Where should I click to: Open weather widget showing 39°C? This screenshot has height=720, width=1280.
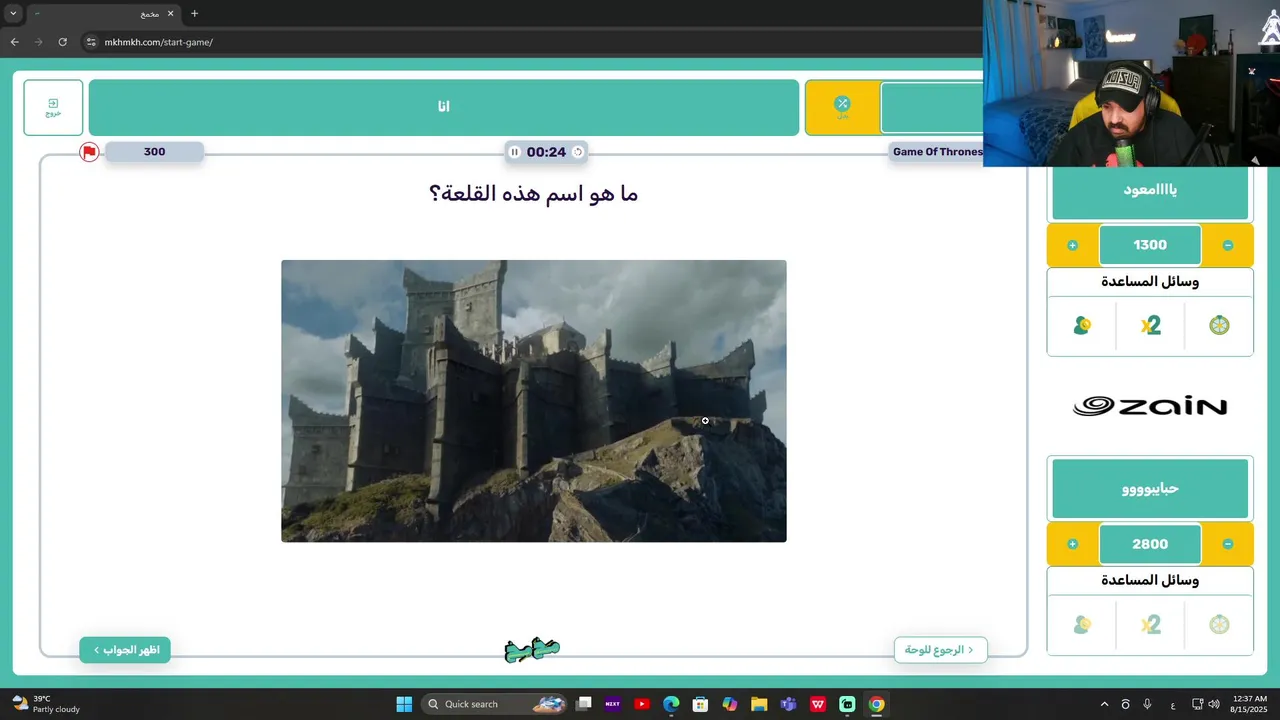click(46, 704)
